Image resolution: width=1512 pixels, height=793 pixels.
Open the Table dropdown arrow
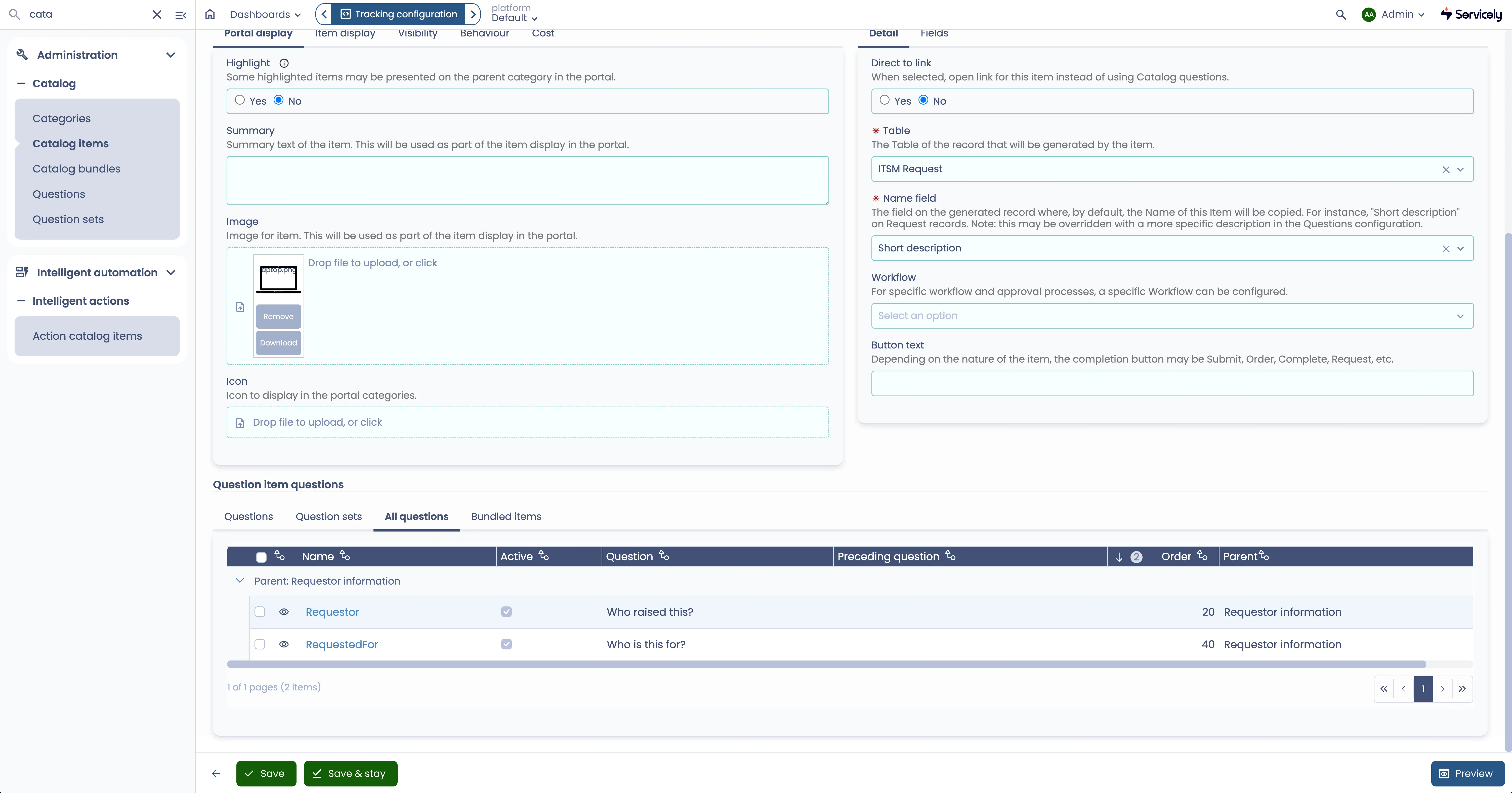pyautogui.click(x=1460, y=170)
